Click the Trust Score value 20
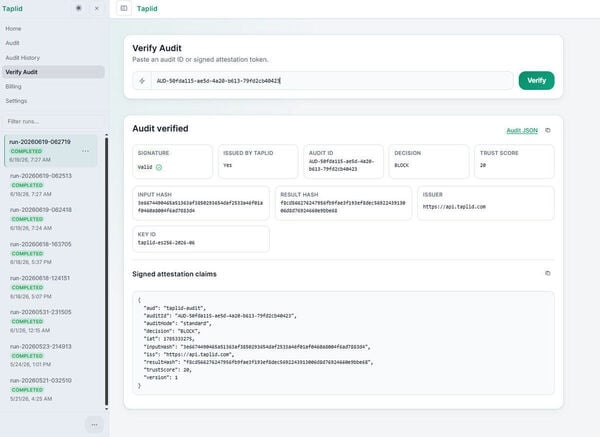The height and width of the screenshot is (437, 600). [483, 165]
